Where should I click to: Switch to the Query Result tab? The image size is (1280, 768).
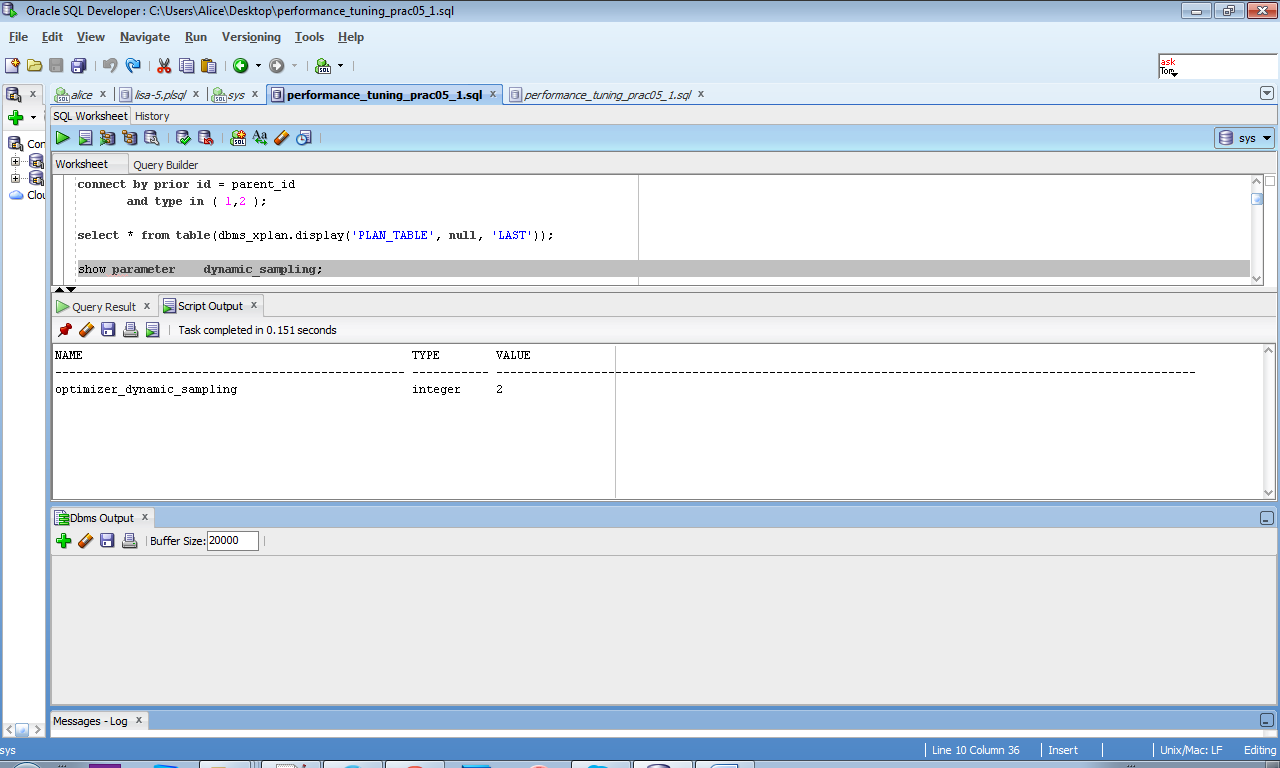coord(104,307)
